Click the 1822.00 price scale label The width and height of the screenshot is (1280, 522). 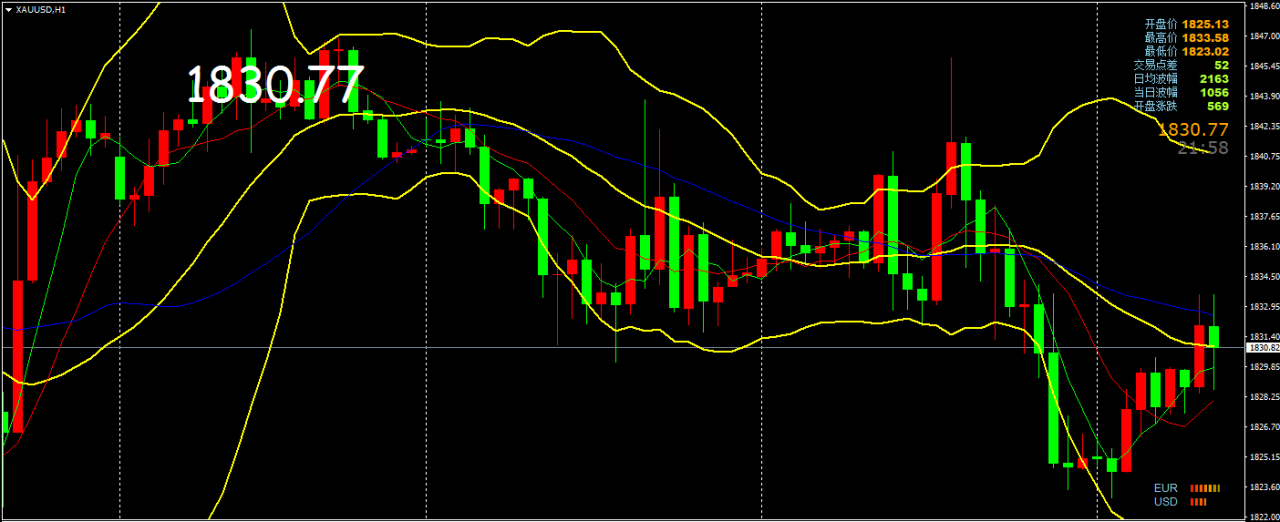click(1264, 517)
